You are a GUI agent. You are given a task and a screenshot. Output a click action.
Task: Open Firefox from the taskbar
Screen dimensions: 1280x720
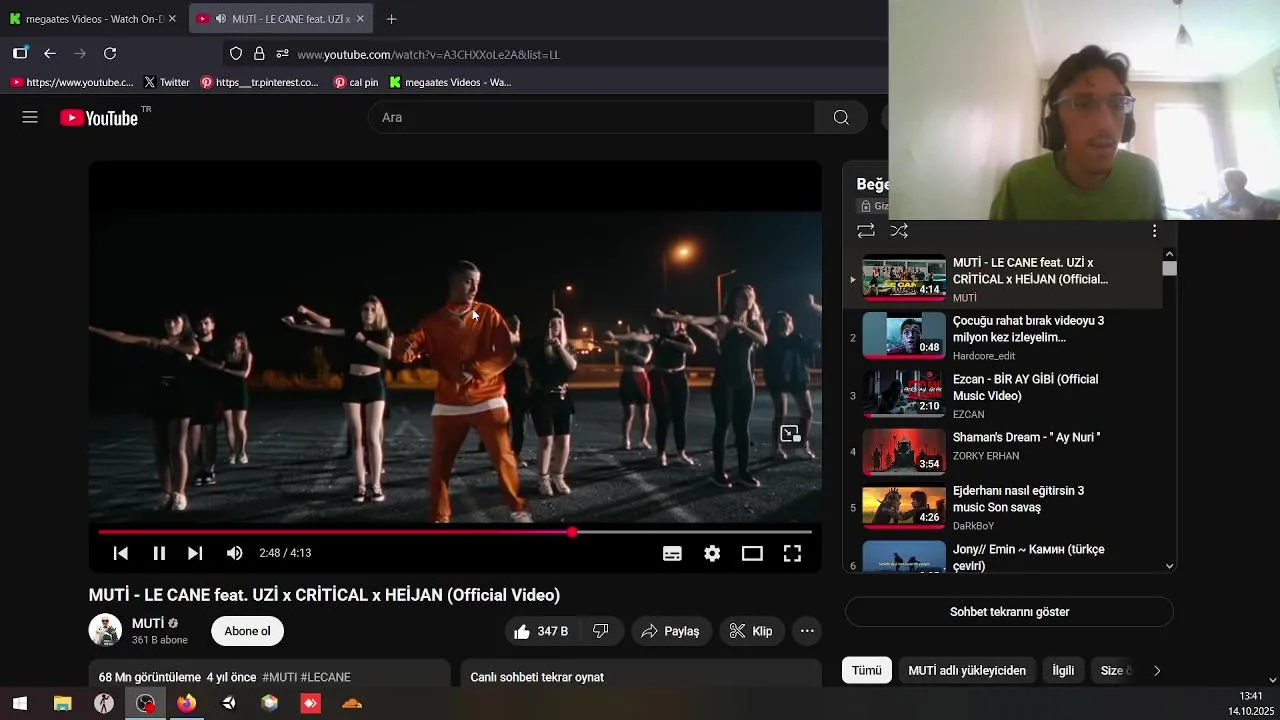(x=186, y=704)
